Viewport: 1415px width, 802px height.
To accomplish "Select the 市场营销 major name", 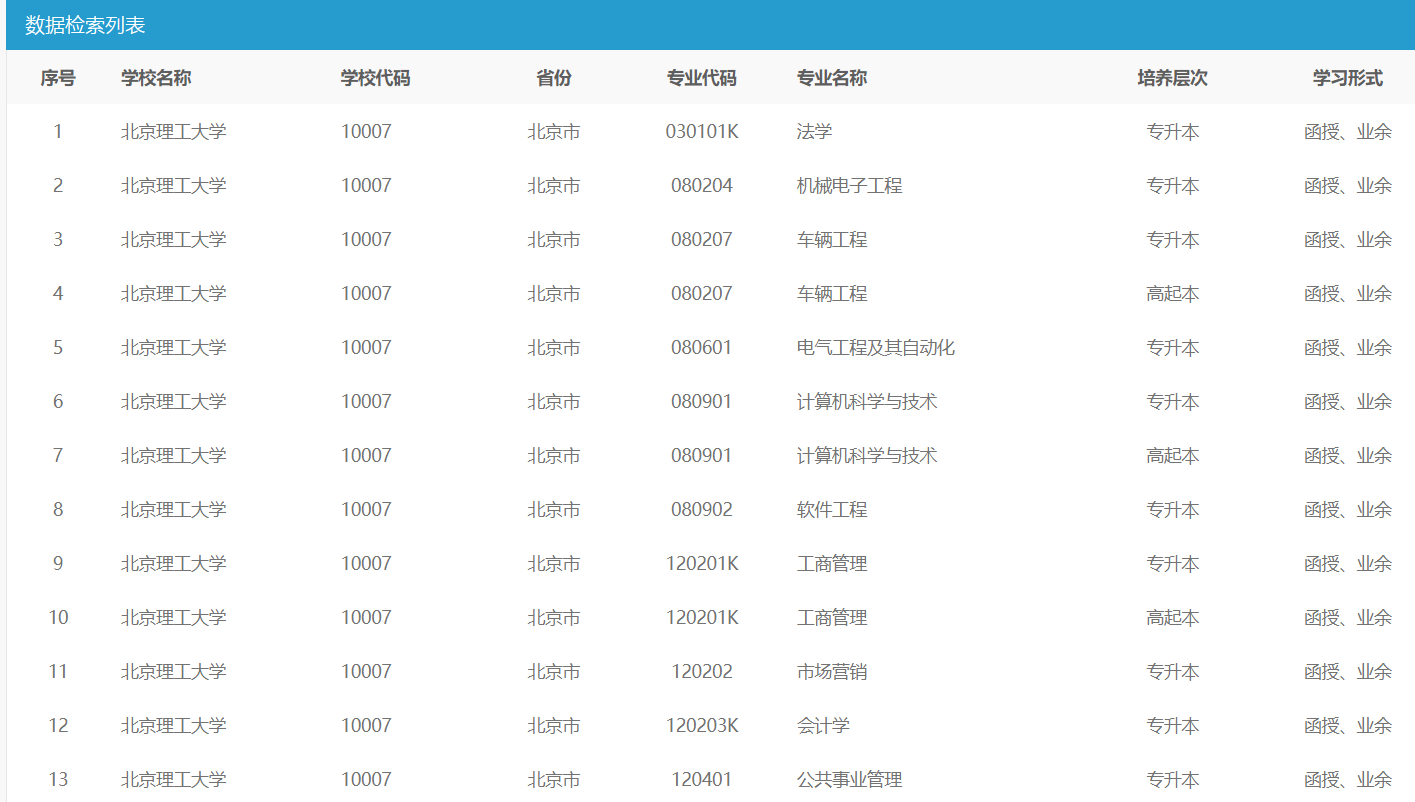I will pos(832,671).
